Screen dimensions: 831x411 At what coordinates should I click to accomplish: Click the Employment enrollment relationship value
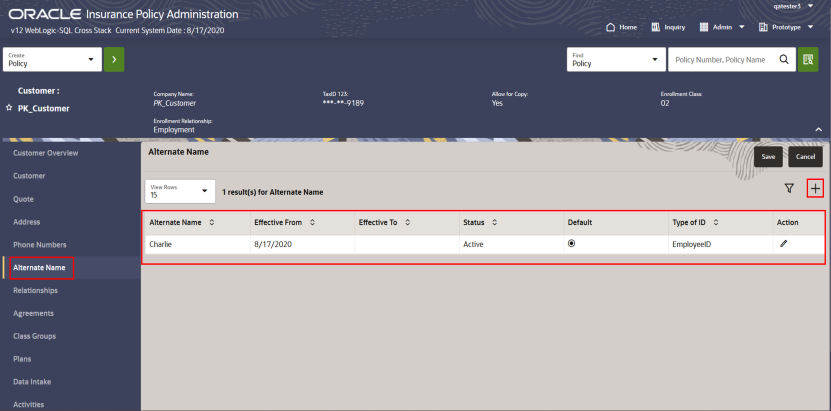pos(174,130)
